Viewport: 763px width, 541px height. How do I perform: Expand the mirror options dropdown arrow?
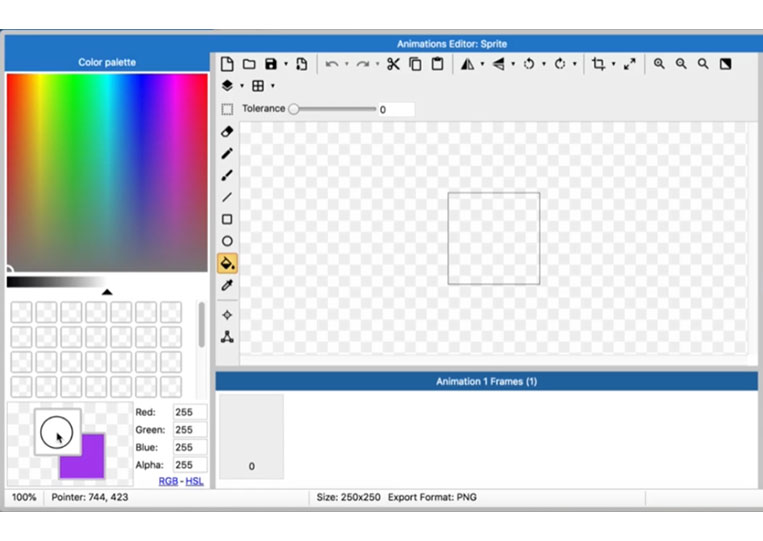(482, 64)
